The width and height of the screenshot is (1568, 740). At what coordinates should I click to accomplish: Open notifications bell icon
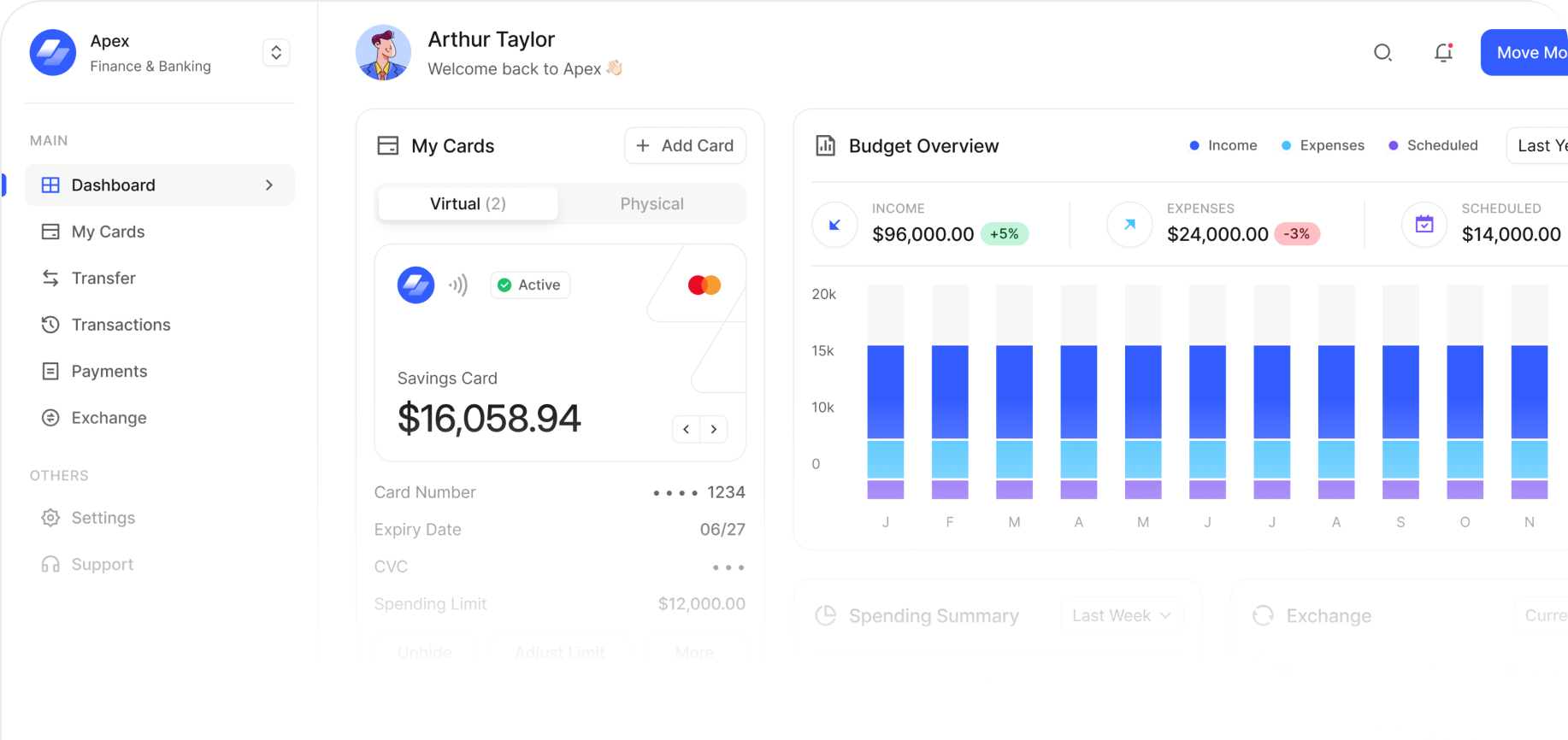pos(1443,53)
